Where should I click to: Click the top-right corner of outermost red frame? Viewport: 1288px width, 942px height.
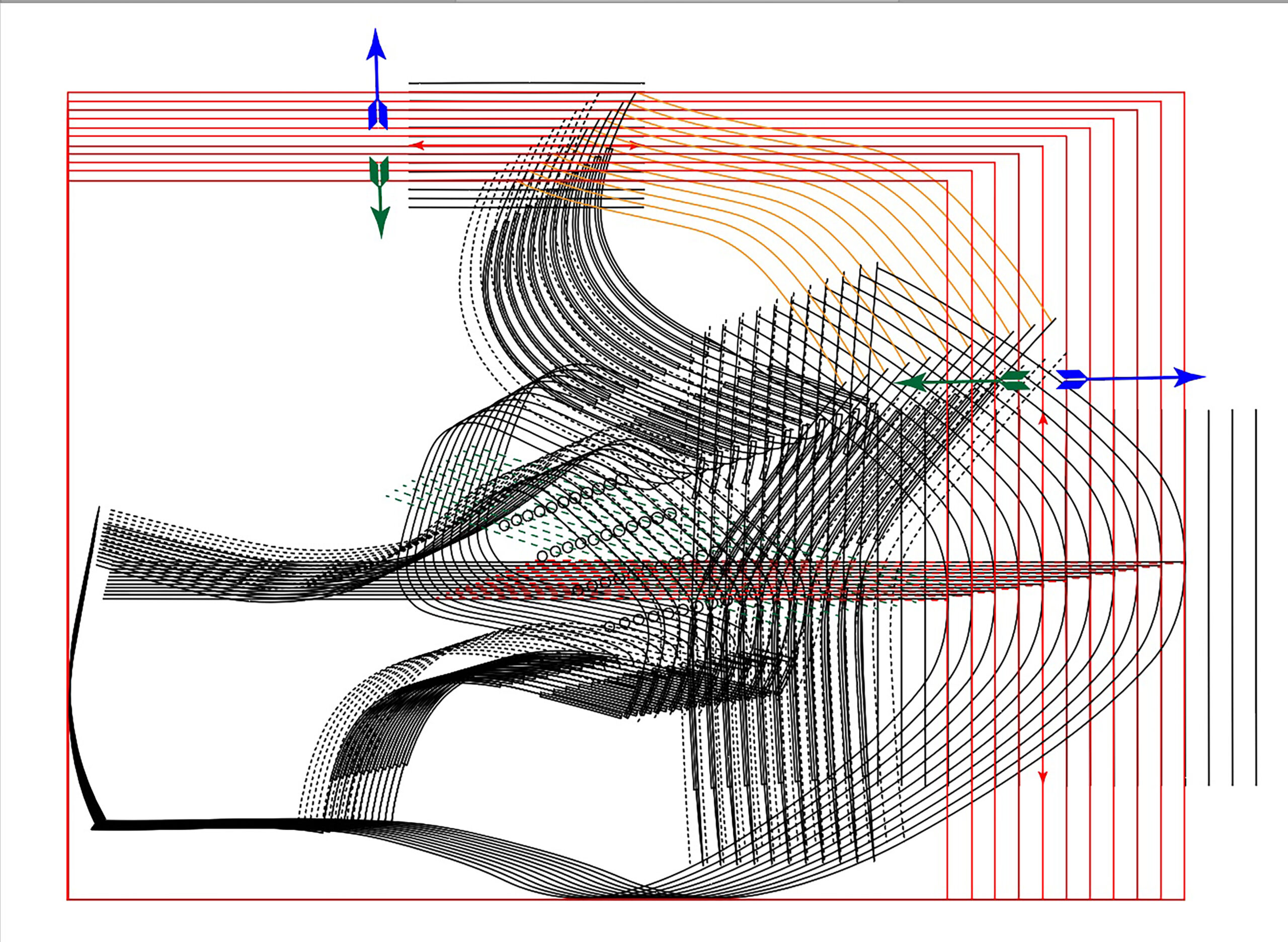click(1184, 93)
